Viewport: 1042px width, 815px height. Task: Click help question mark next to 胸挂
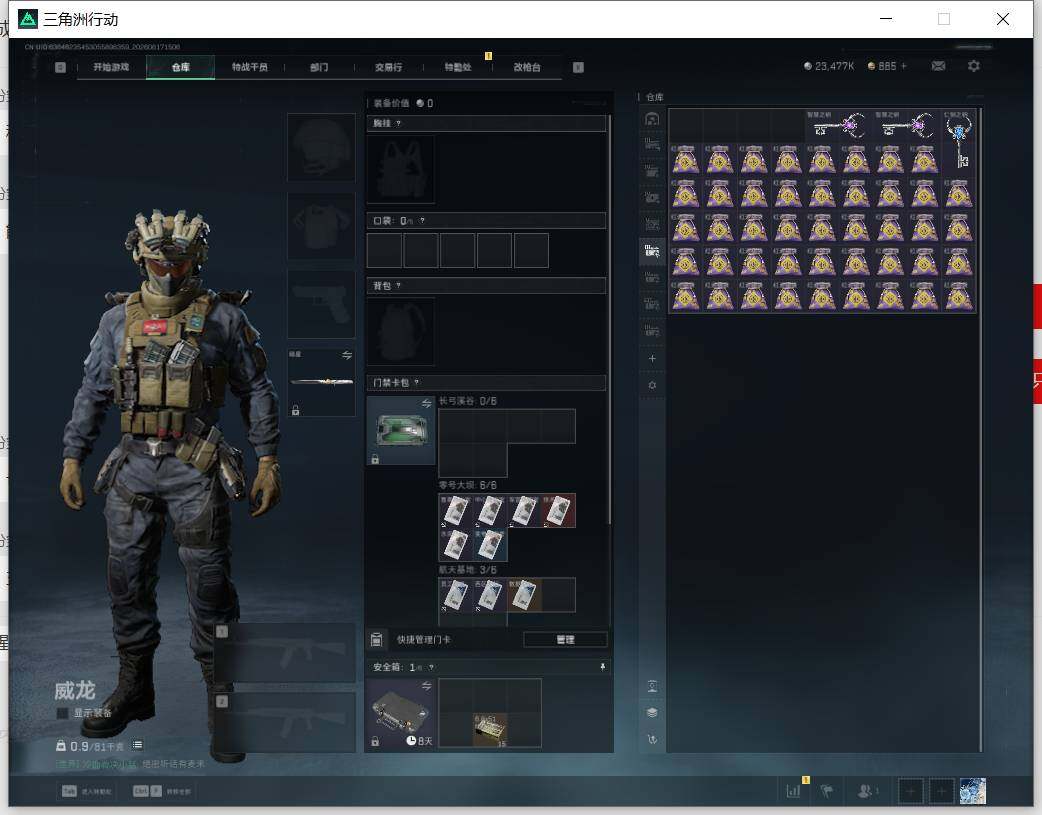click(x=398, y=124)
